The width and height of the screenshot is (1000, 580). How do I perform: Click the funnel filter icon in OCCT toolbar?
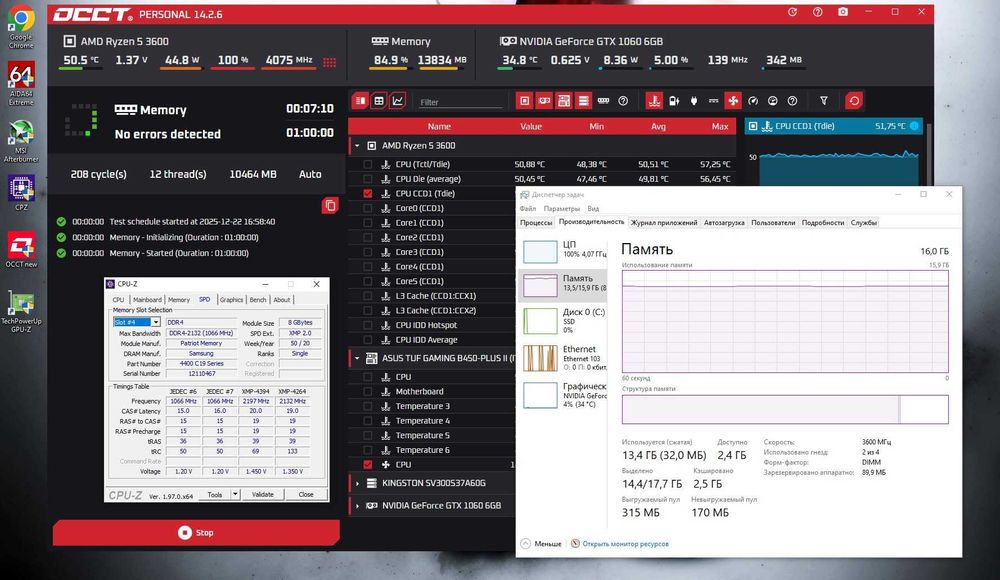pos(824,101)
